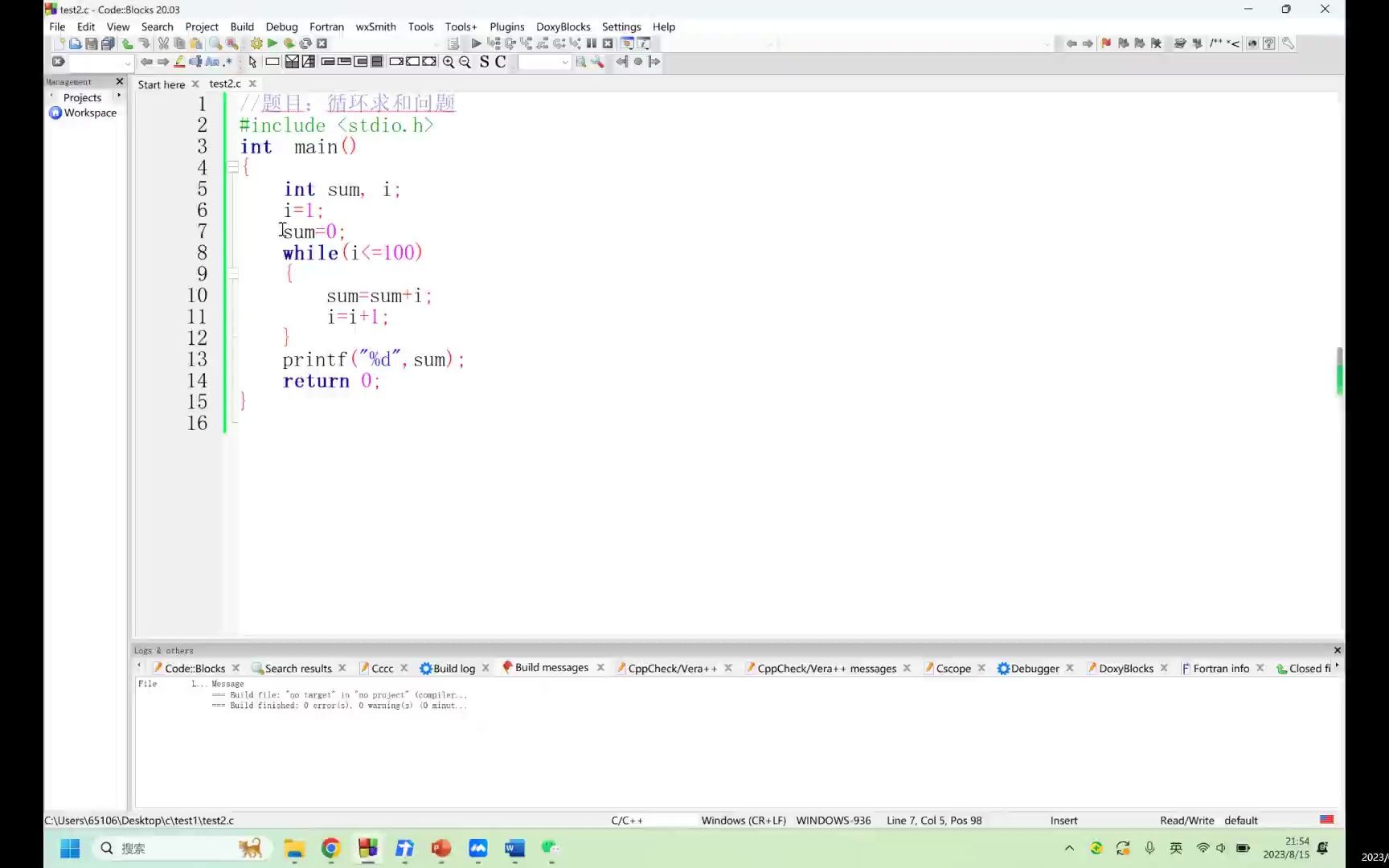Image resolution: width=1389 pixels, height=868 pixels.
Task: Click the Rebuild icon
Action: click(x=305, y=43)
